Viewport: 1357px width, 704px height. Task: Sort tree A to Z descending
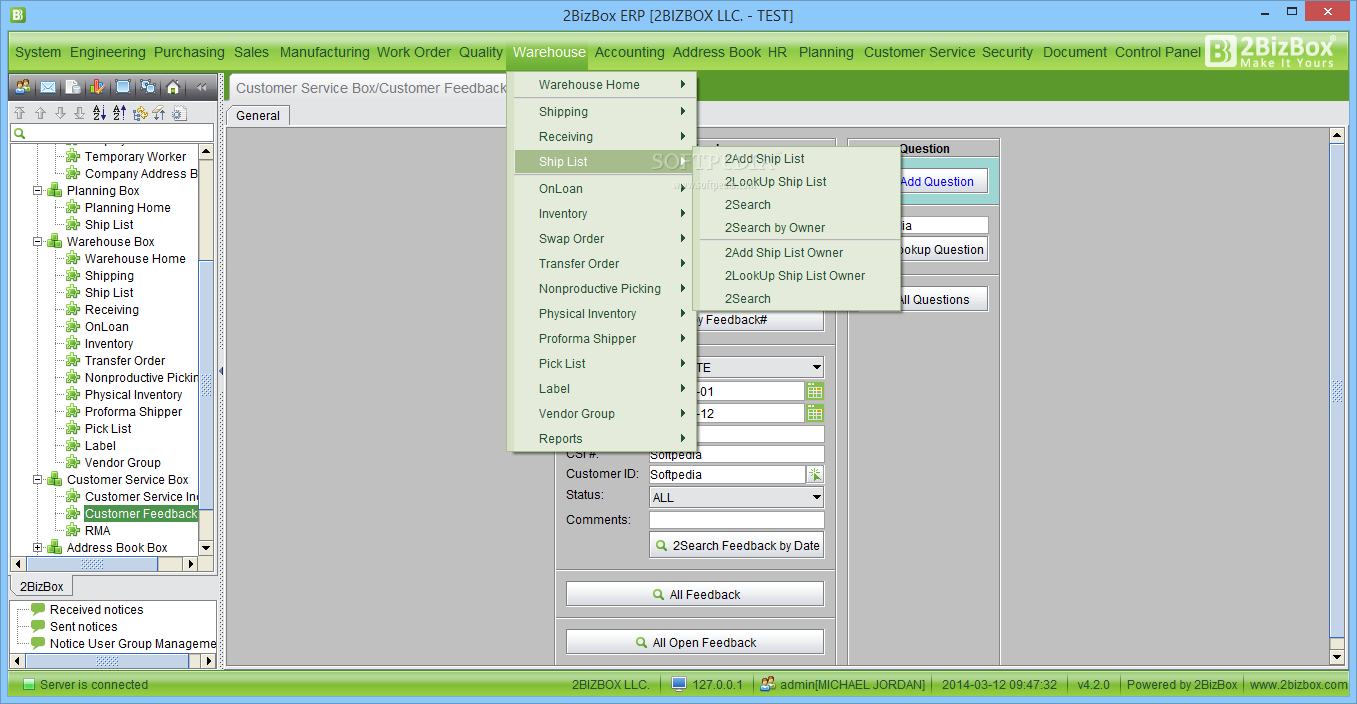point(99,113)
